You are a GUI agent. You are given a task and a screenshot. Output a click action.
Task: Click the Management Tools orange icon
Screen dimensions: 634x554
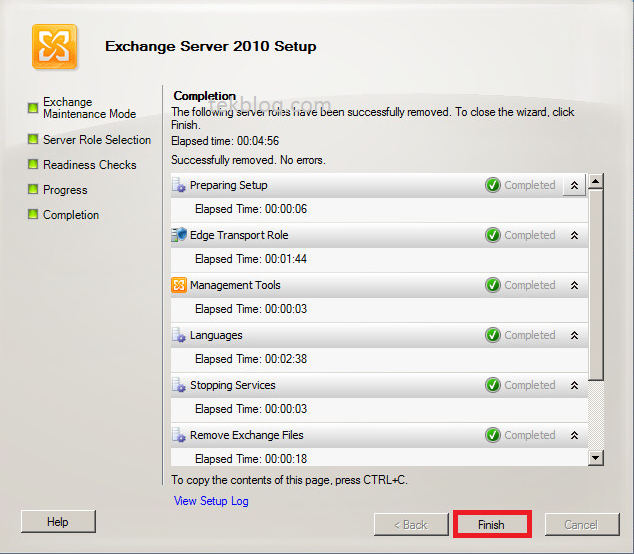(179, 285)
